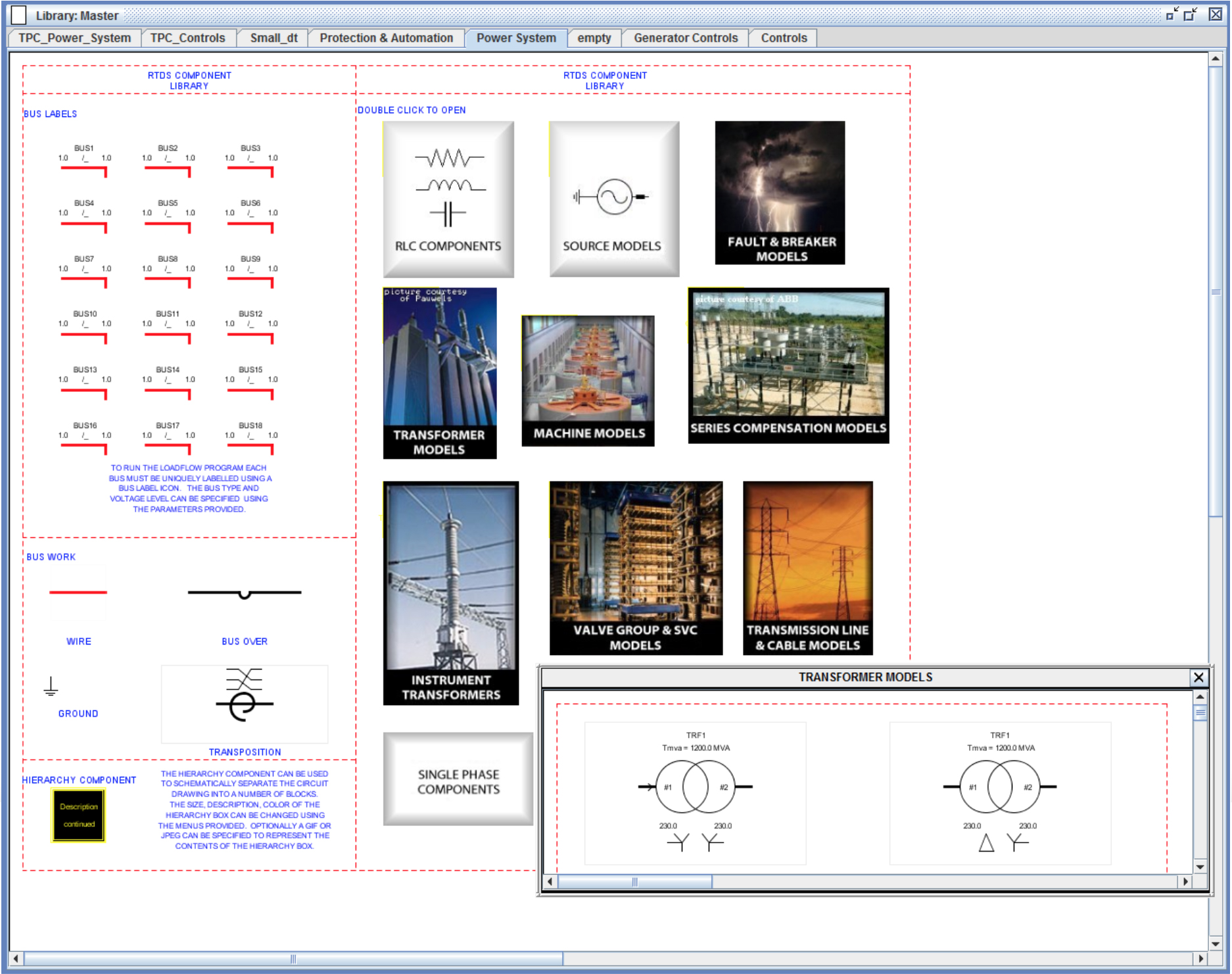Open the Machine Models picture tile
The width and height of the screenshot is (1232, 974).
(588, 380)
